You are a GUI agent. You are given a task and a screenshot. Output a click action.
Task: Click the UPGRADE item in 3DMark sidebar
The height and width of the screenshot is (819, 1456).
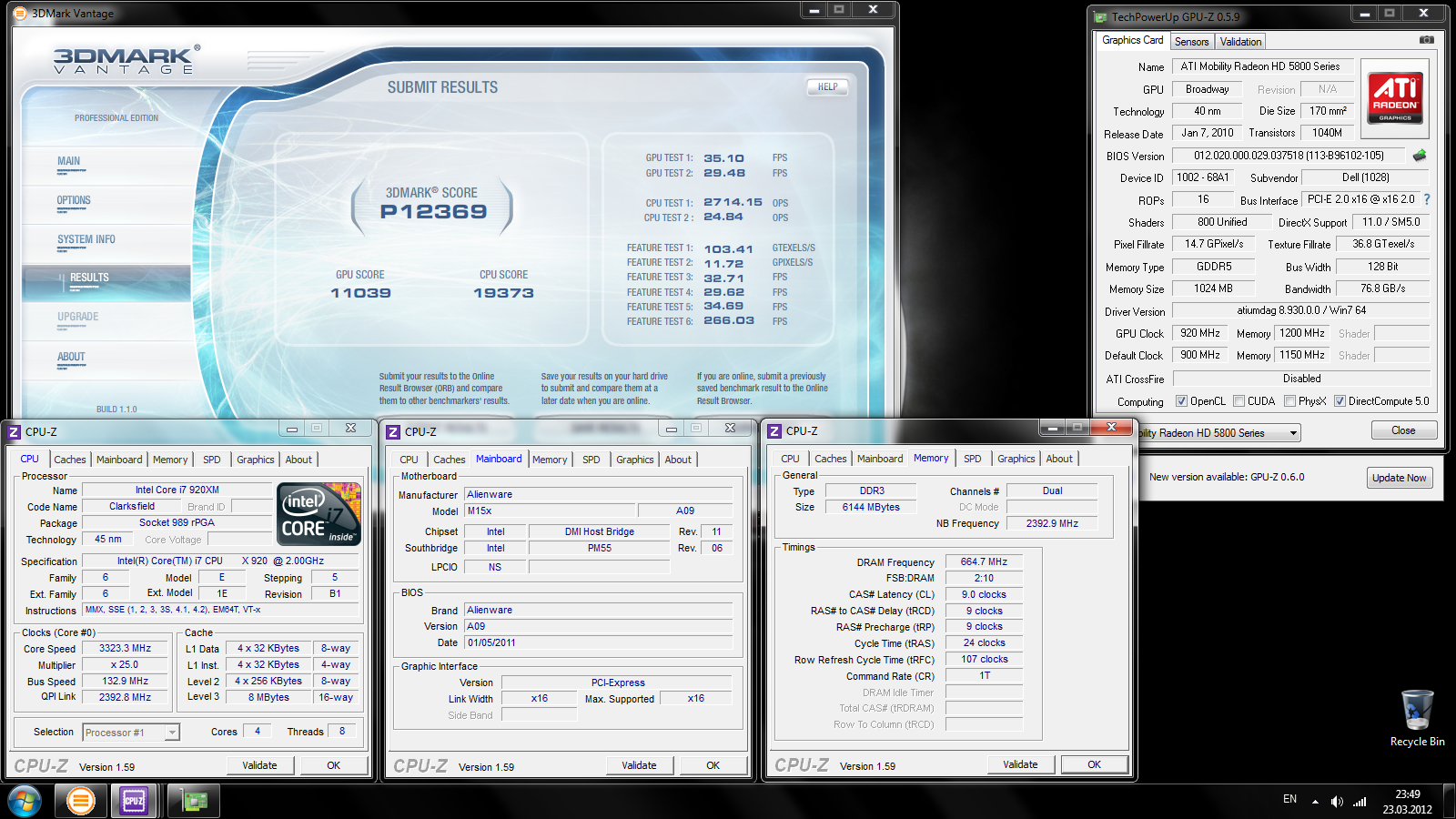[x=78, y=317]
